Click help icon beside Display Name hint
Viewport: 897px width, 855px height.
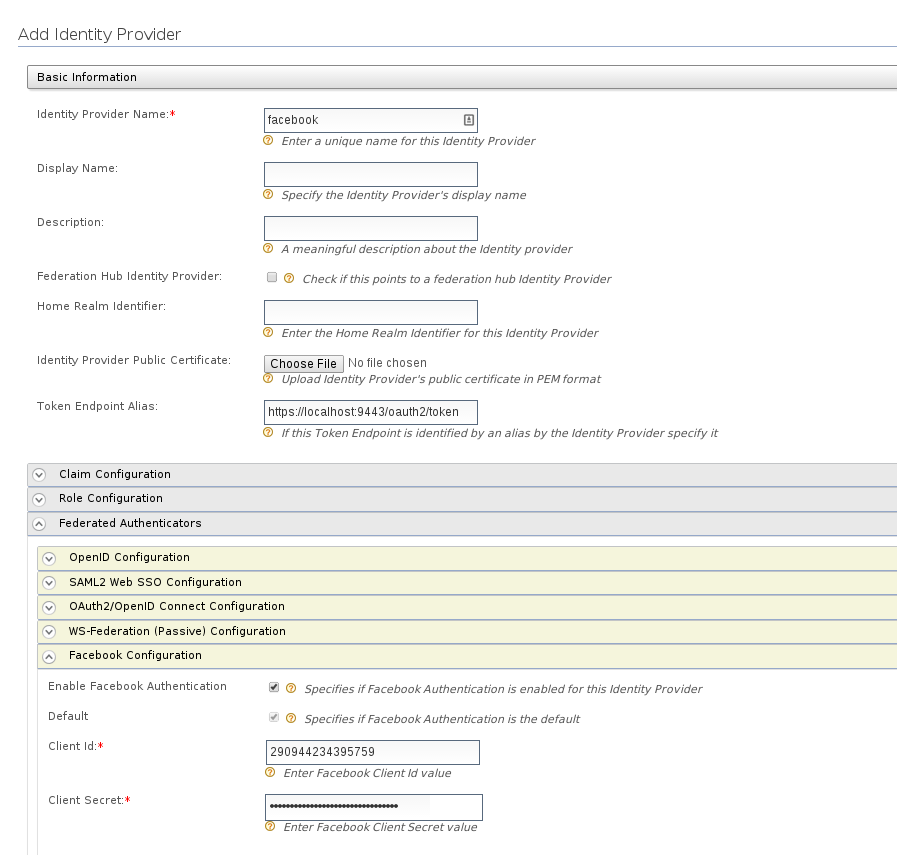tap(268, 194)
